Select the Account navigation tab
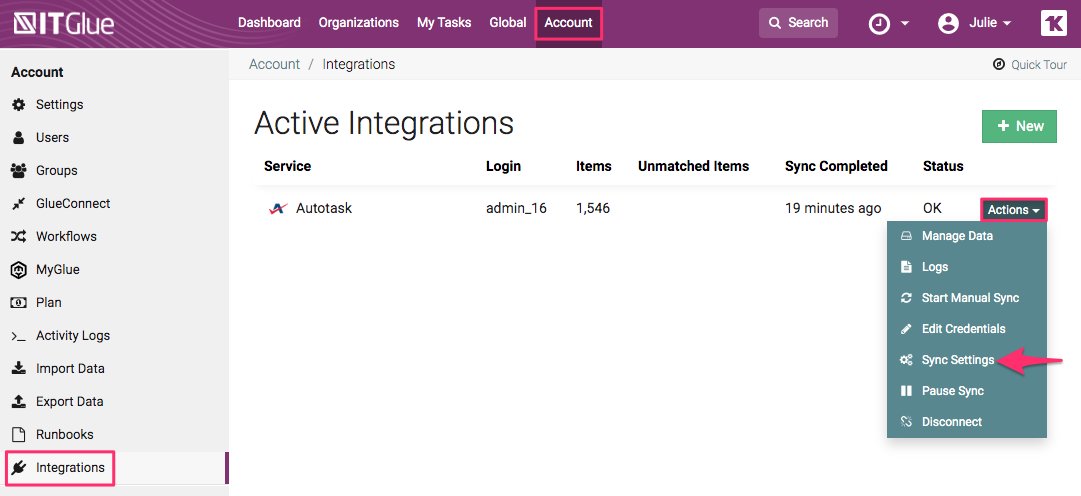Image resolution: width=1081 pixels, height=496 pixels. (x=569, y=23)
